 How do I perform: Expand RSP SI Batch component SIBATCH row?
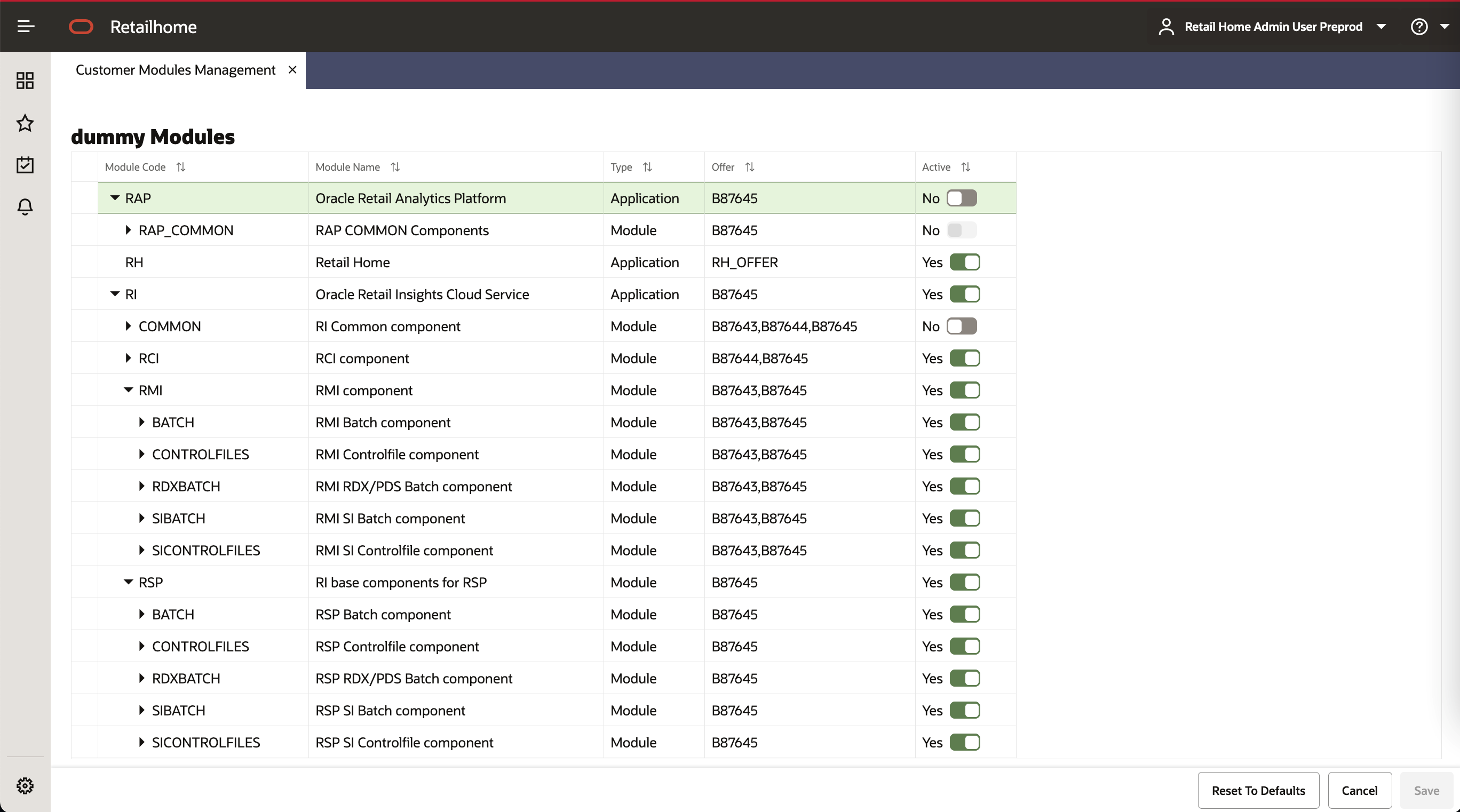click(x=142, y=710)
